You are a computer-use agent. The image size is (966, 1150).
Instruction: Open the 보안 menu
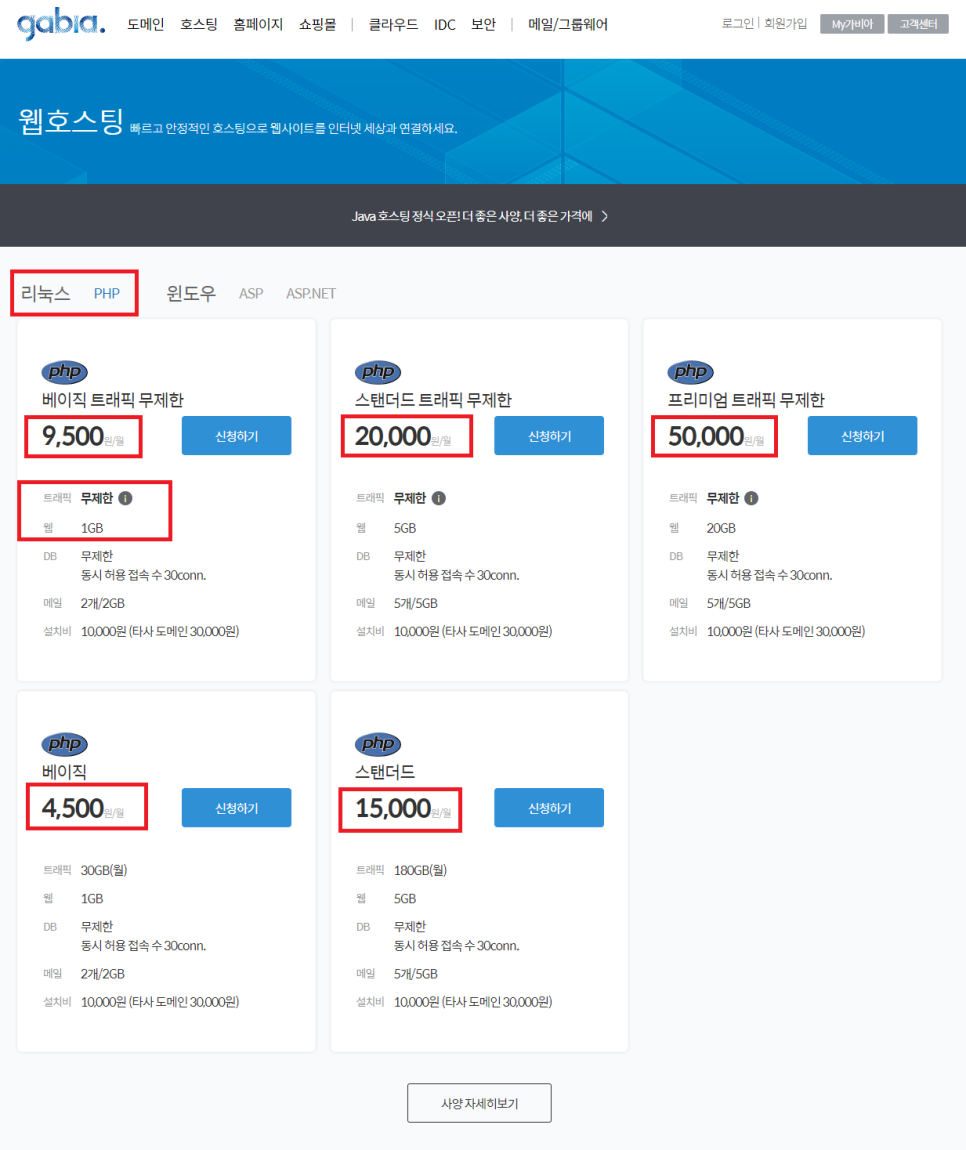[x=483, y=25]
